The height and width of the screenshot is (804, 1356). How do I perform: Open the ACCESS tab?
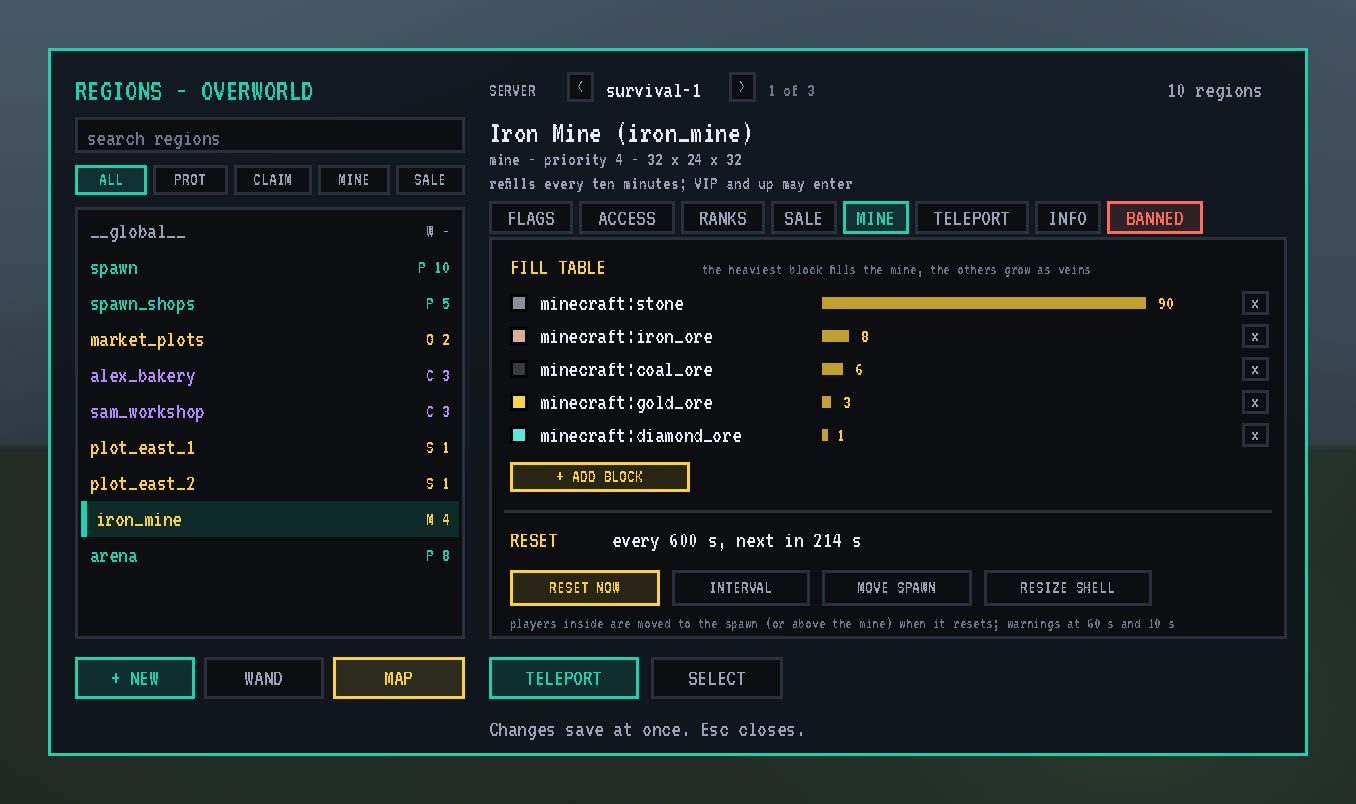pos(627,218)
